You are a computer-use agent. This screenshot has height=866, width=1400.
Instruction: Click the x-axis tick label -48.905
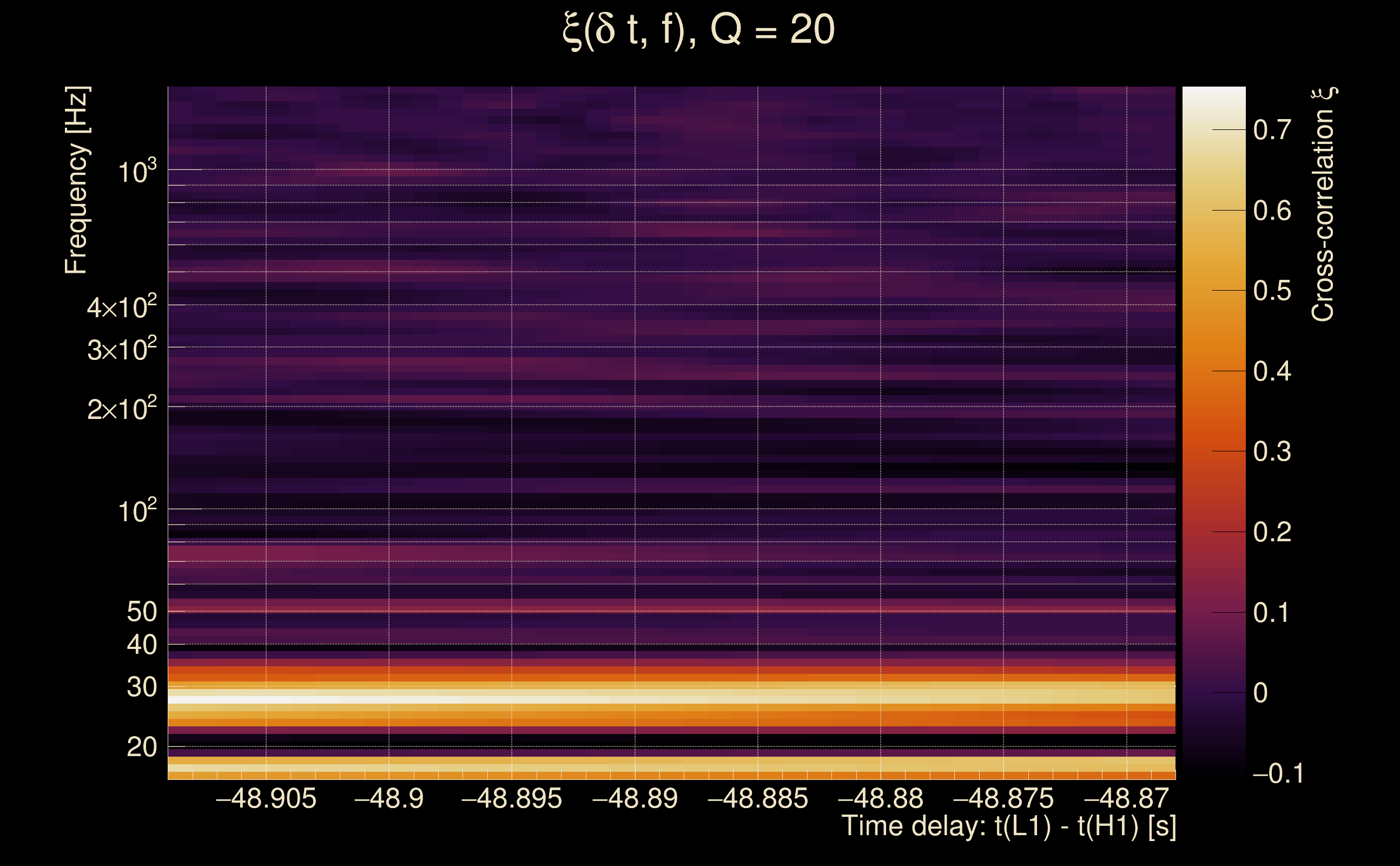coord(266,798)
